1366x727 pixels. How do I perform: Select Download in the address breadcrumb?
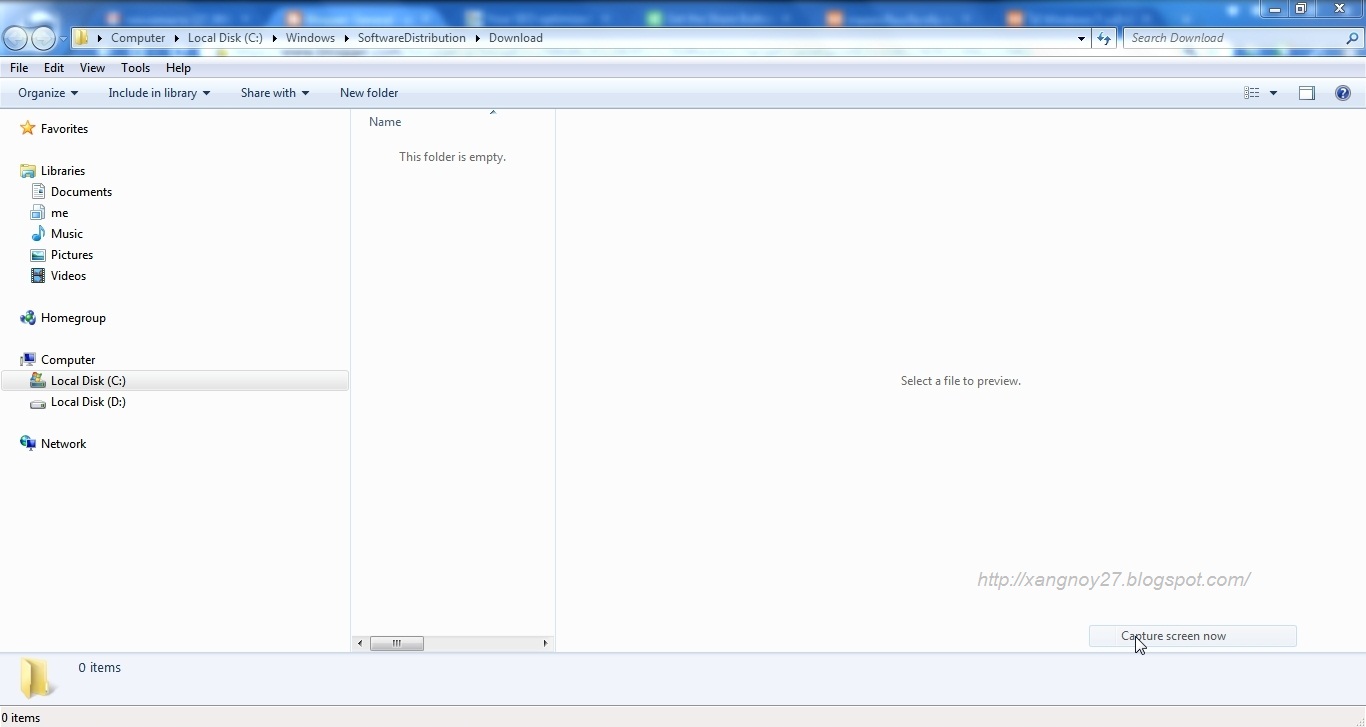pos(516,38)
